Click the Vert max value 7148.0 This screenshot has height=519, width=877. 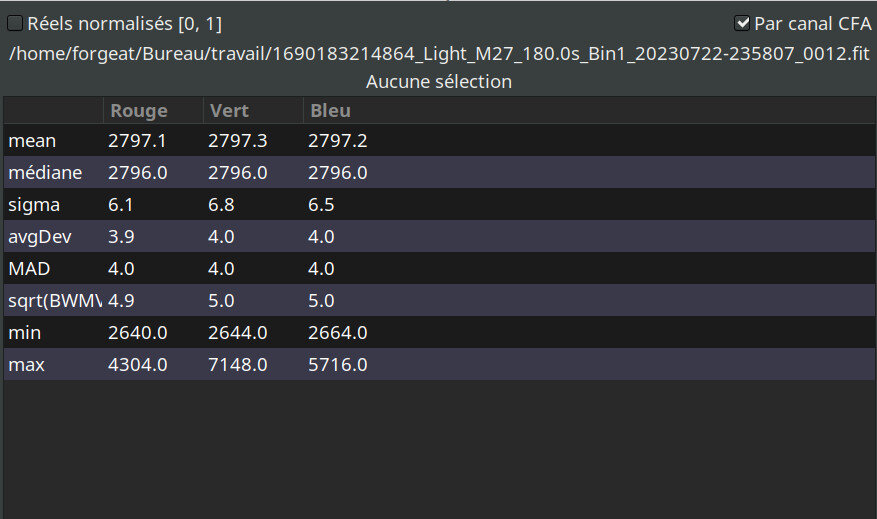coord(237,365)
